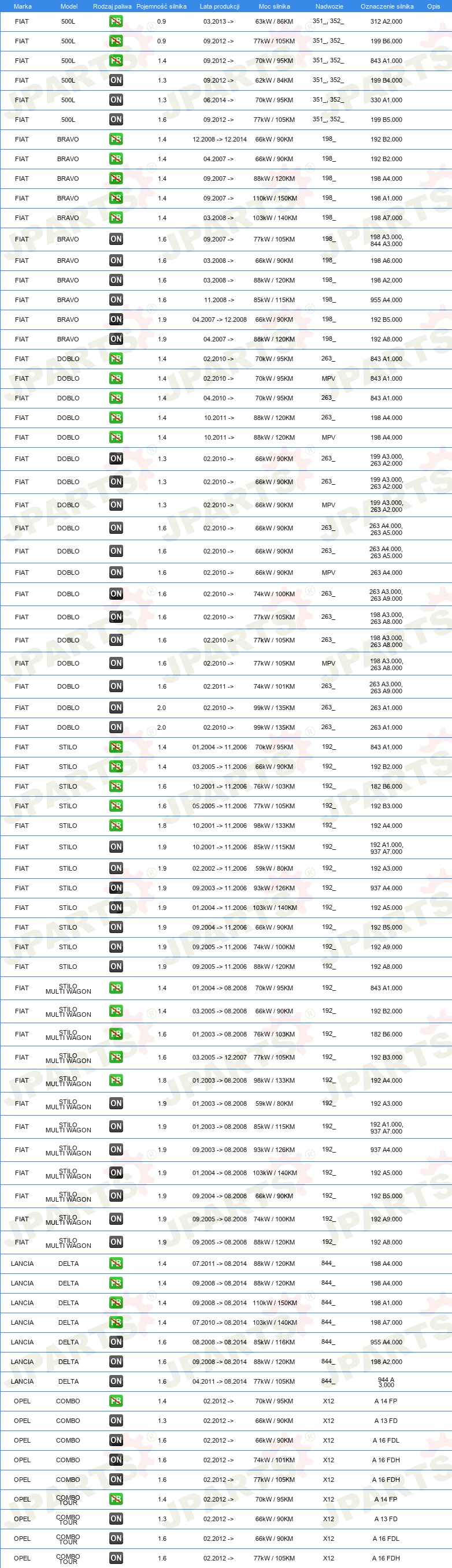Click the diesel icon in Delta 85kW / 116KM row

click(116, 1342)
